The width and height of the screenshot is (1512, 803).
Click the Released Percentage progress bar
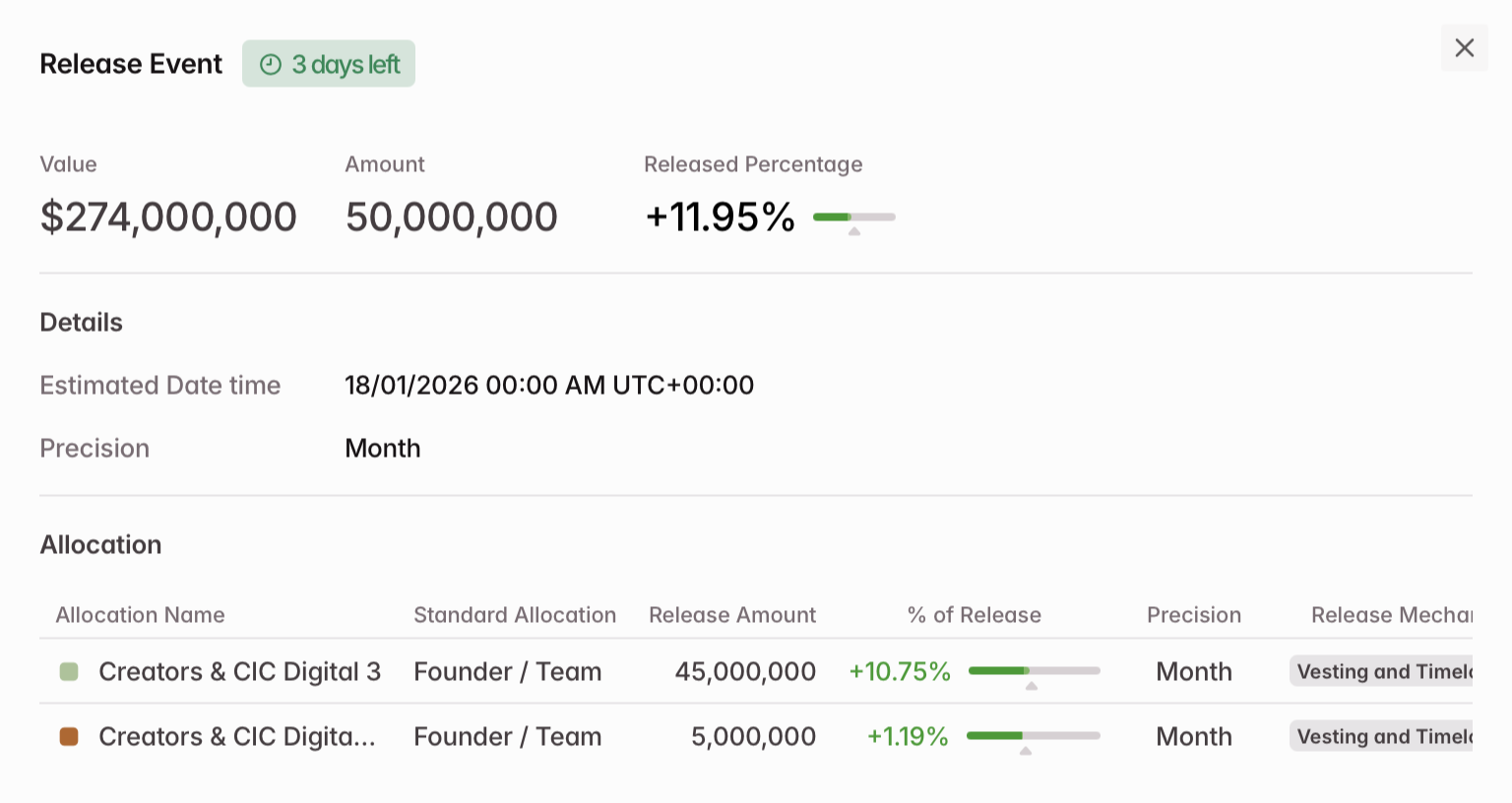point(853,216)
